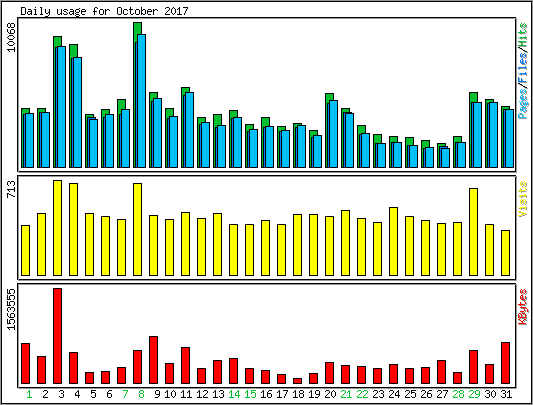
Task: Click the day 3 axis label
Action: click(61, 394)
